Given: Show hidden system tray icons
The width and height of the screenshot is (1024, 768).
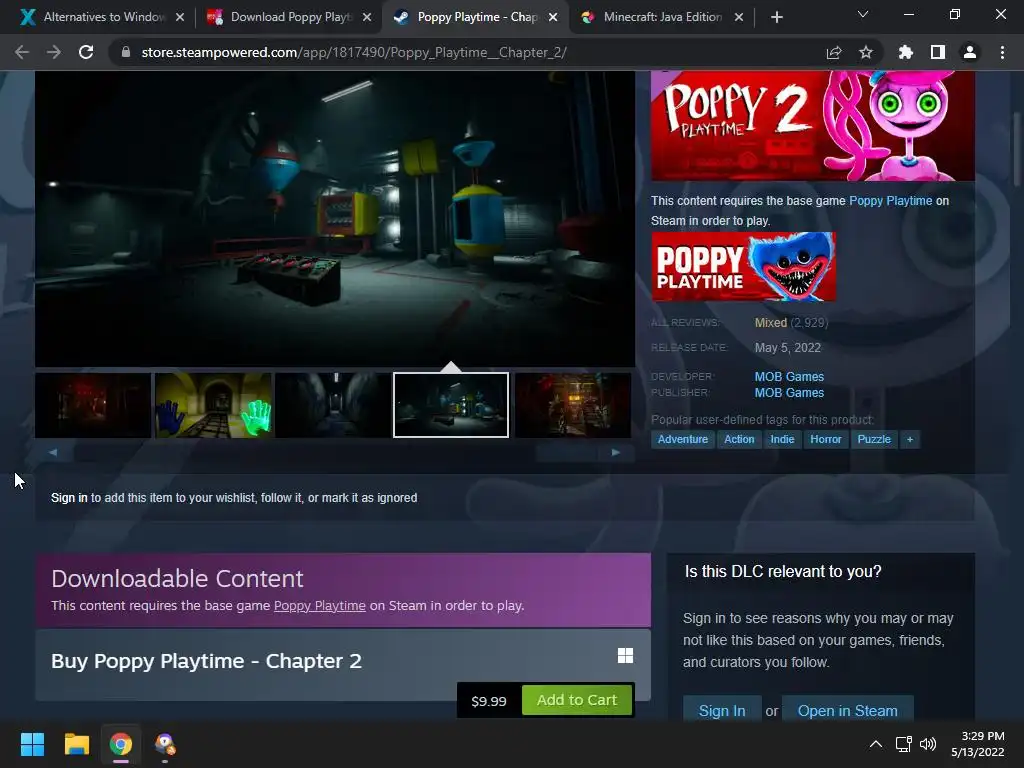Looking at the screenshot, I should pyautogui.click(x=876, y=744).
